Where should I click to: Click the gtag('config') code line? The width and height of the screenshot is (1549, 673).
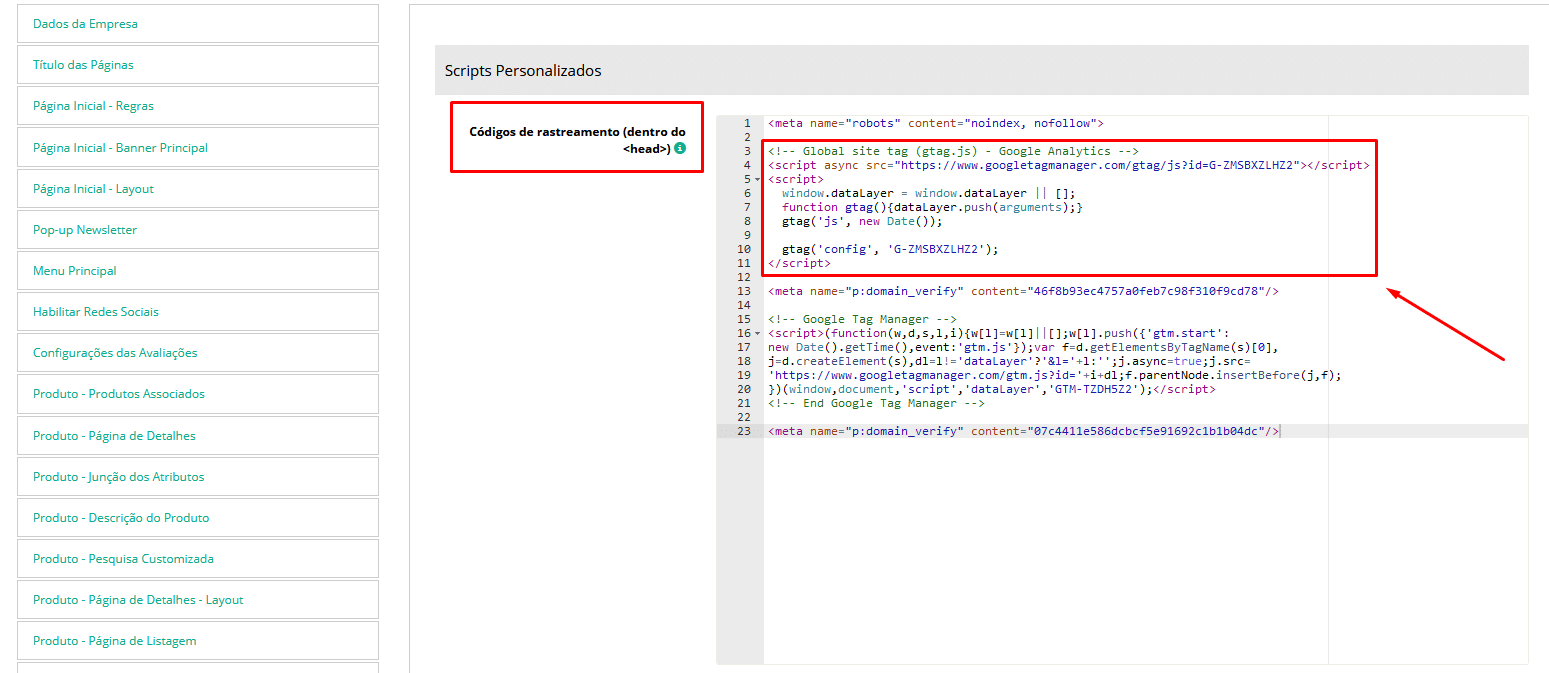click(x=890, y=249)
